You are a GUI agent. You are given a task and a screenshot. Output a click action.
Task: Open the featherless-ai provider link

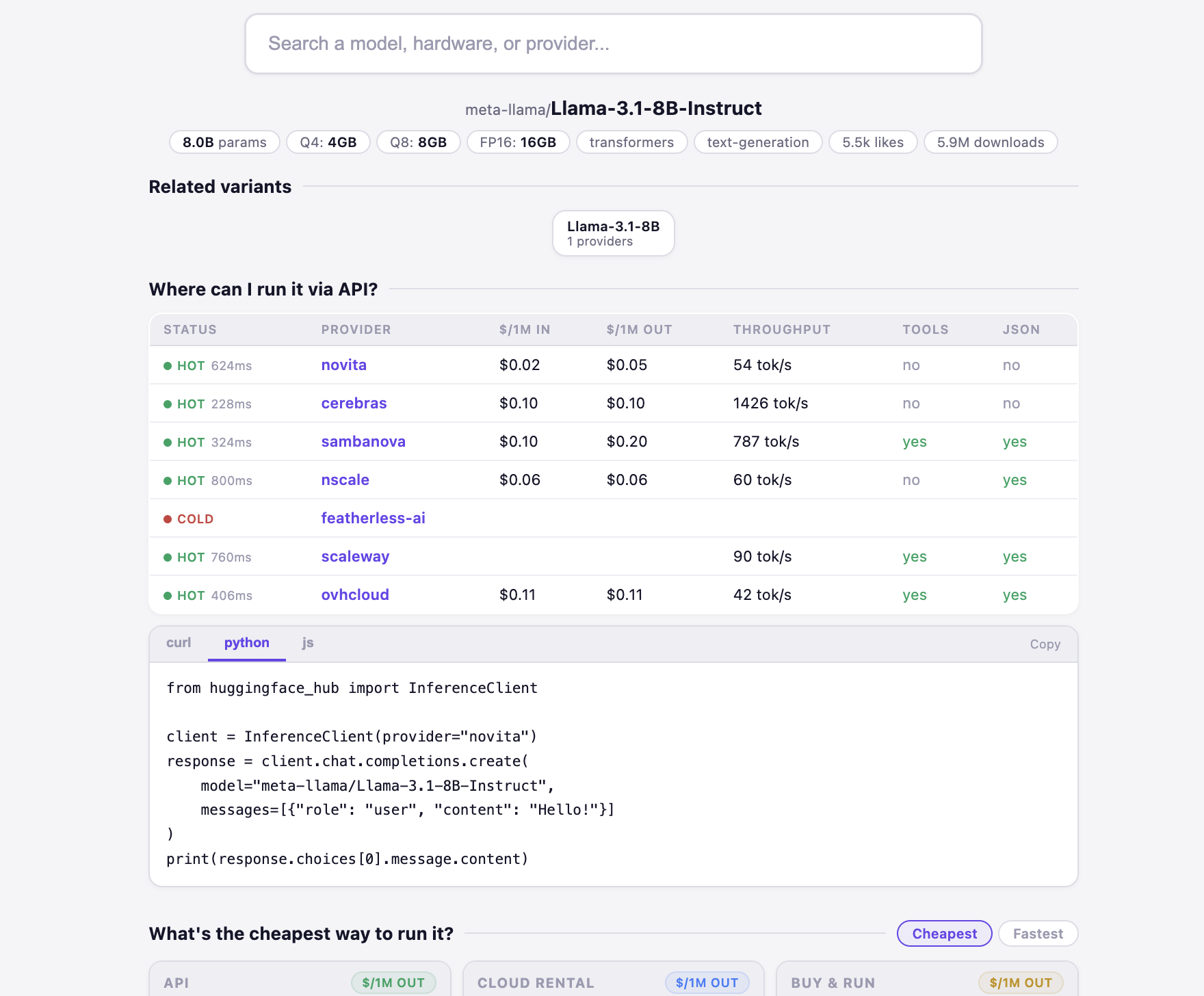373,519
